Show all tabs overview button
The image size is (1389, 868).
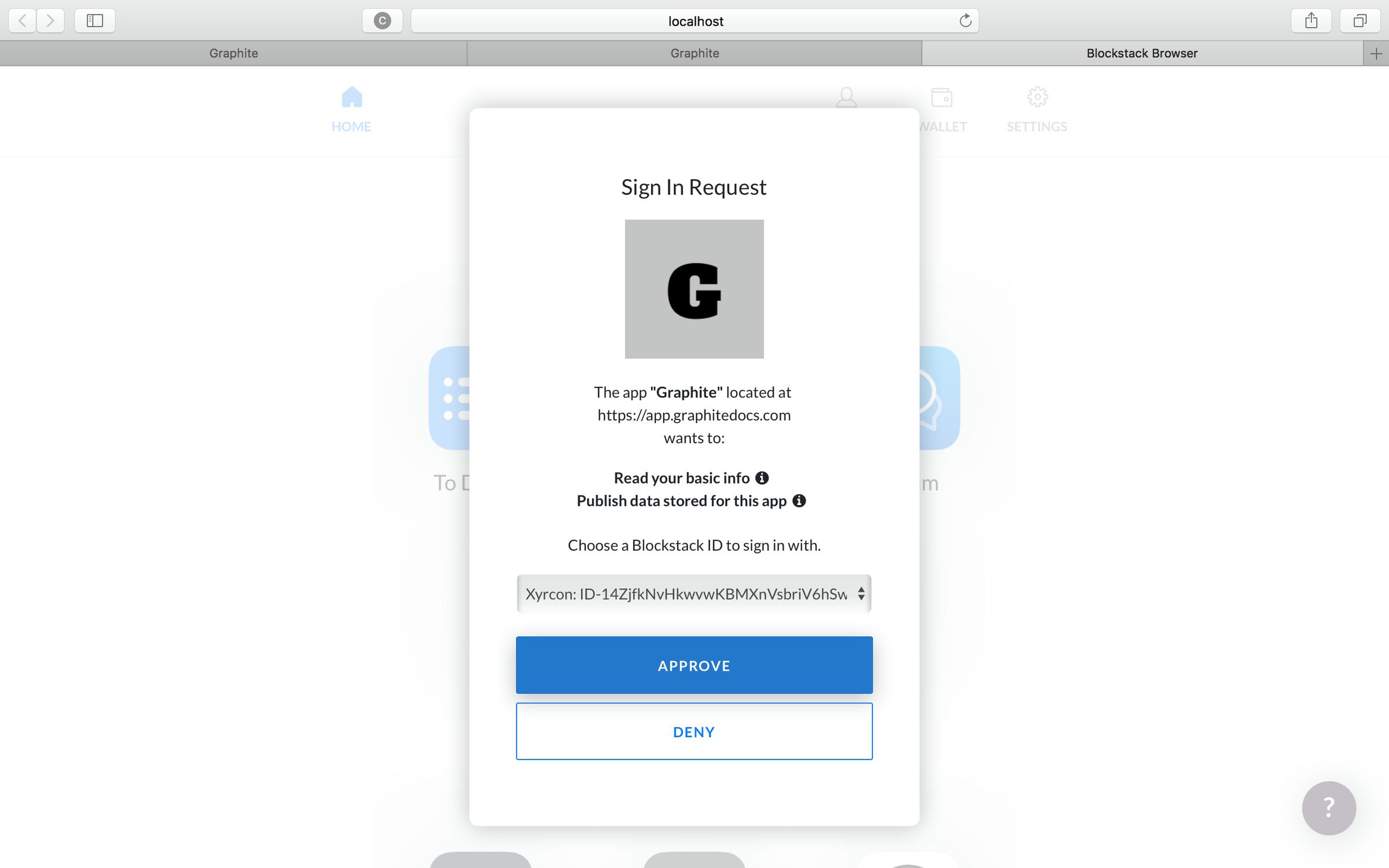(x=1359, y=21)
